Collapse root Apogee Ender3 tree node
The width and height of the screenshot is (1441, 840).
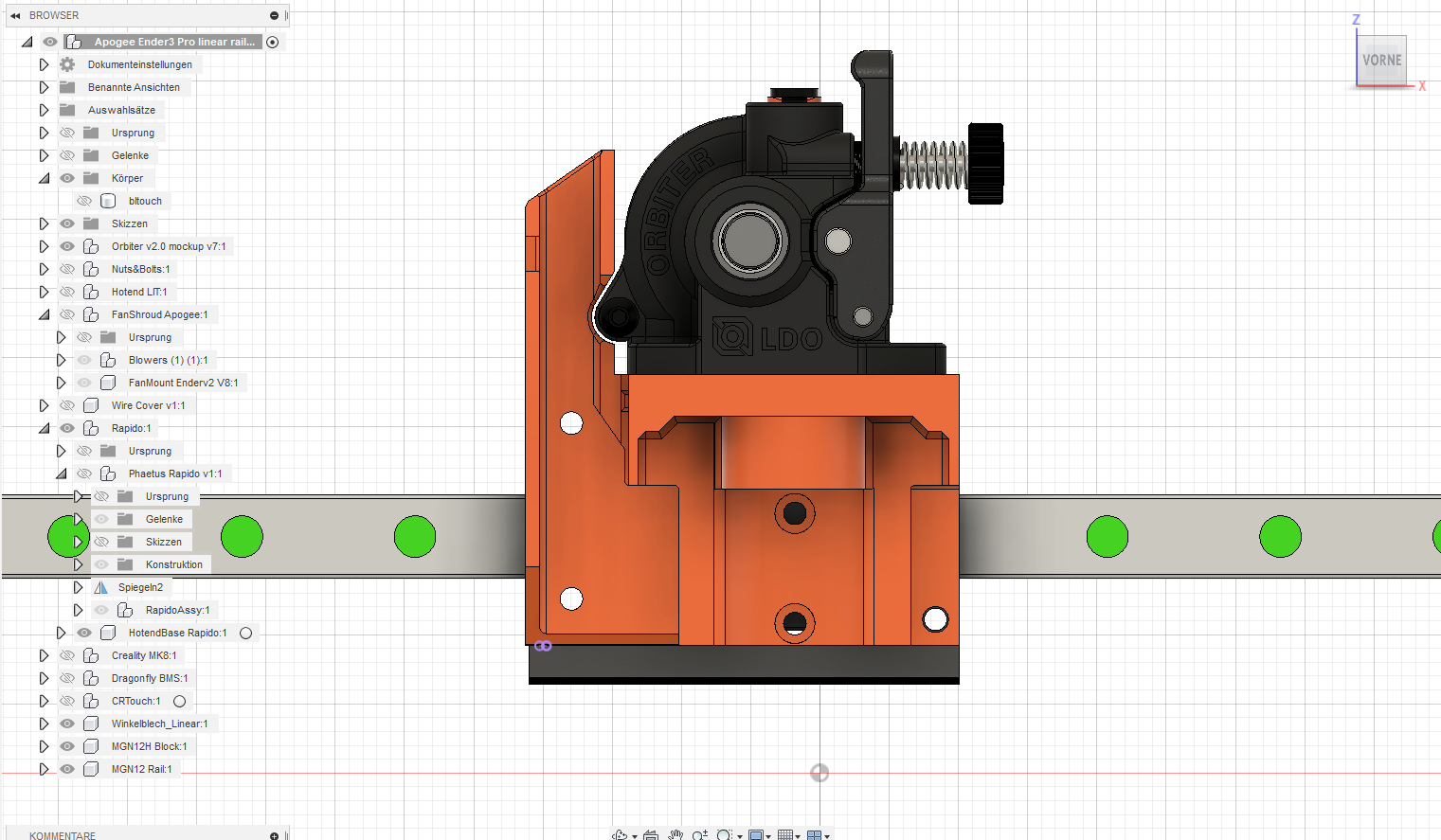[27, 42]
